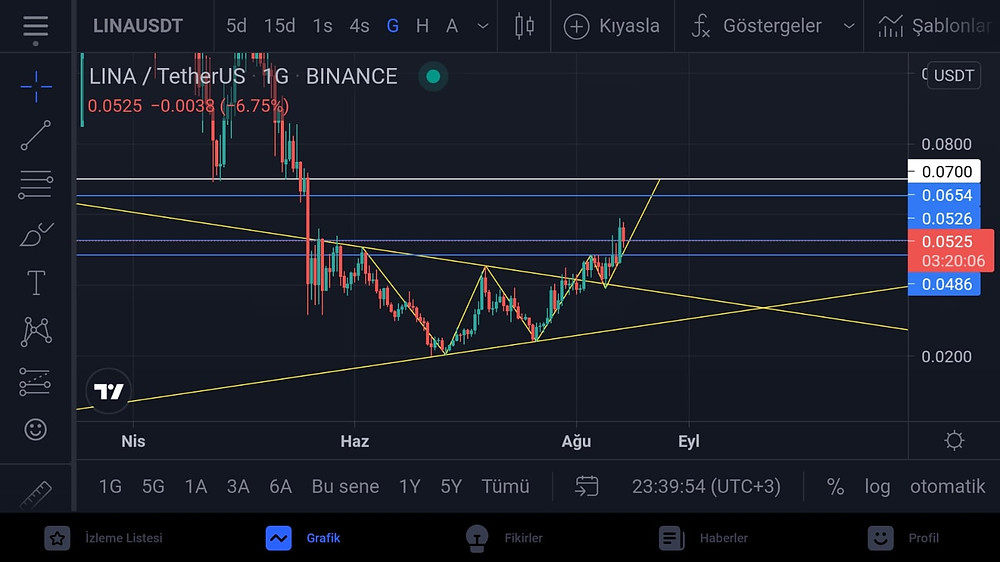Viewport: 1000px width, 562px height.
Task: Set range to 5Y
Action: 451,487
